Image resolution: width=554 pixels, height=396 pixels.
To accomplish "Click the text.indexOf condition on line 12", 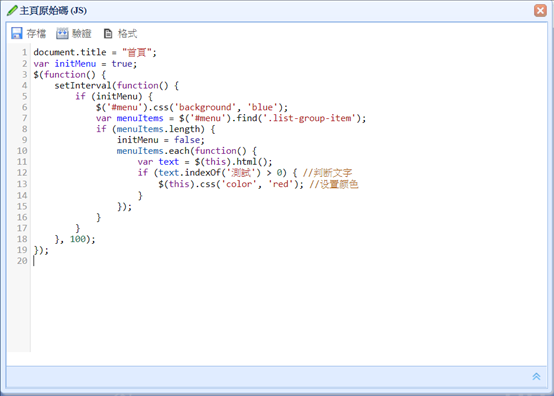I will tap(217, 173).
